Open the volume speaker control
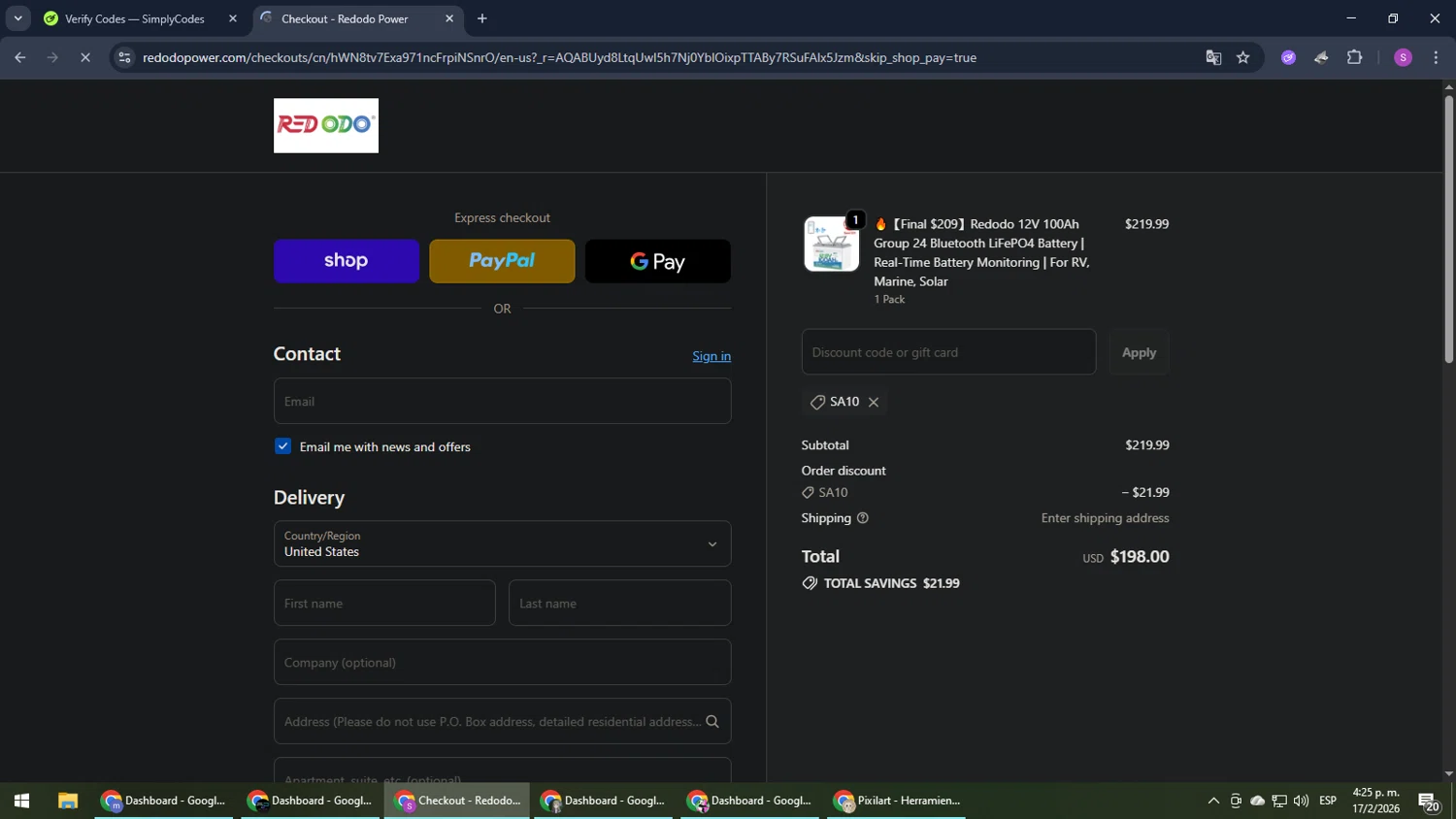 tap(1301, 801)
